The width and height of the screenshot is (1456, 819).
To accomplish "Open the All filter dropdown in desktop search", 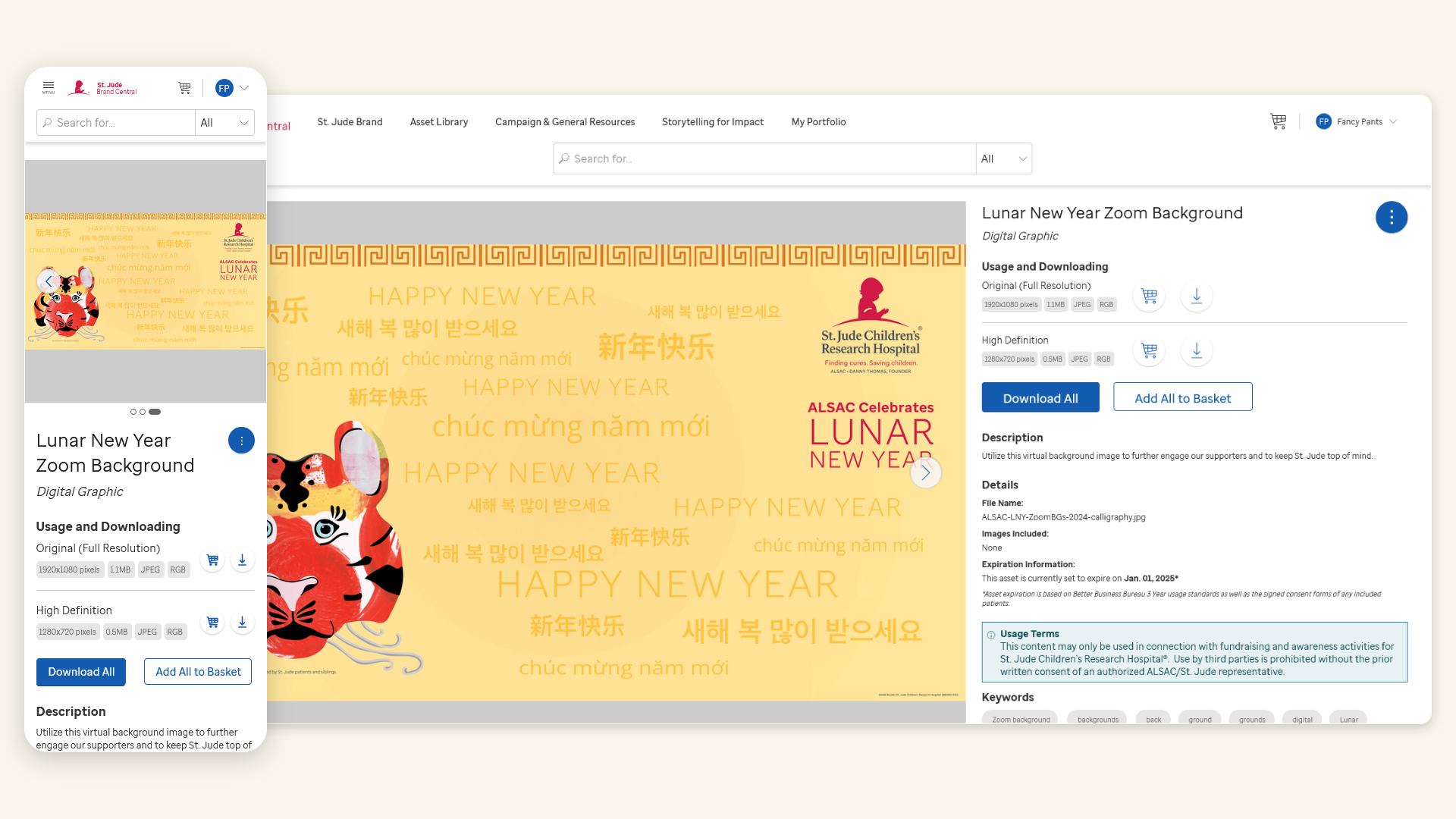I will click(x=1003, y=158).
